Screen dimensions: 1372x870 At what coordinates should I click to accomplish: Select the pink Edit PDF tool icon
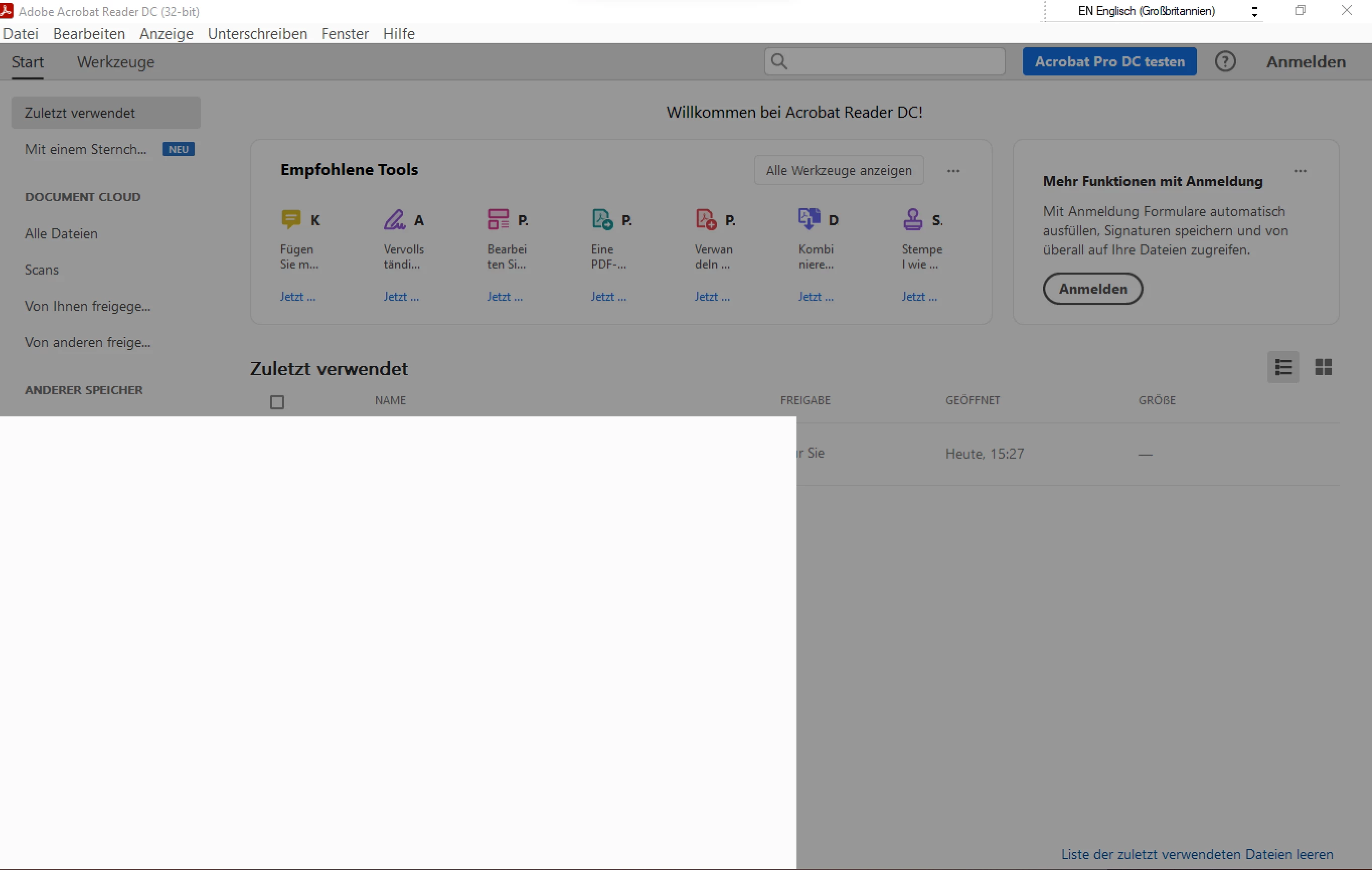pyautogui.click(x=498, y=219)
